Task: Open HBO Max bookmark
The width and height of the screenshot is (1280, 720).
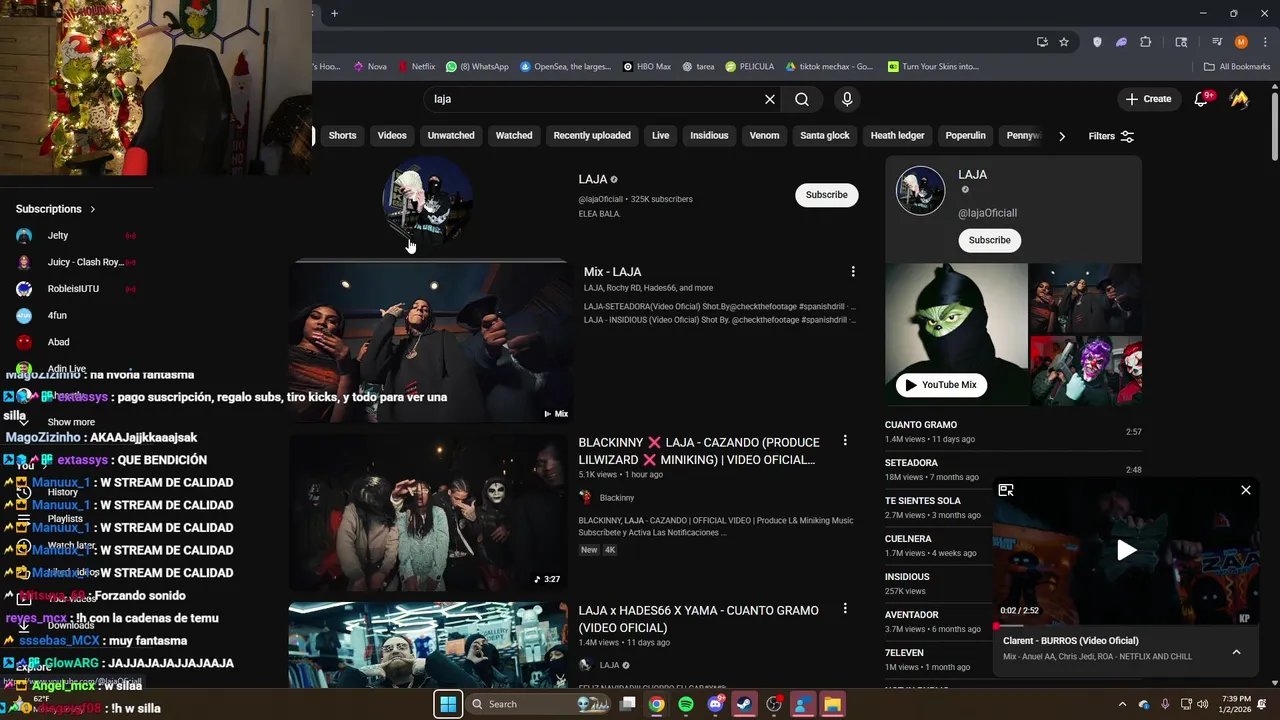Action: [646, 67]
